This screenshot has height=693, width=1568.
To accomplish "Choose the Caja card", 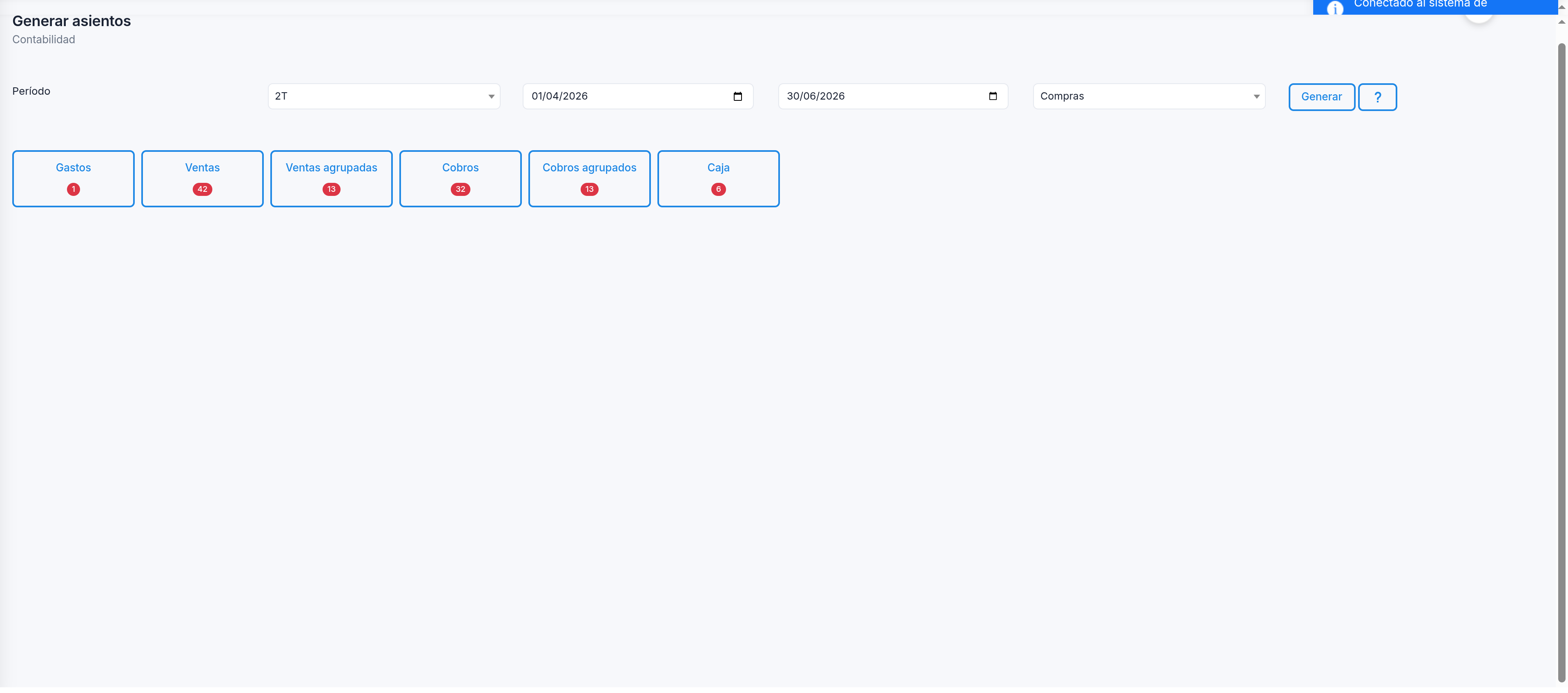I will (718, 179).
